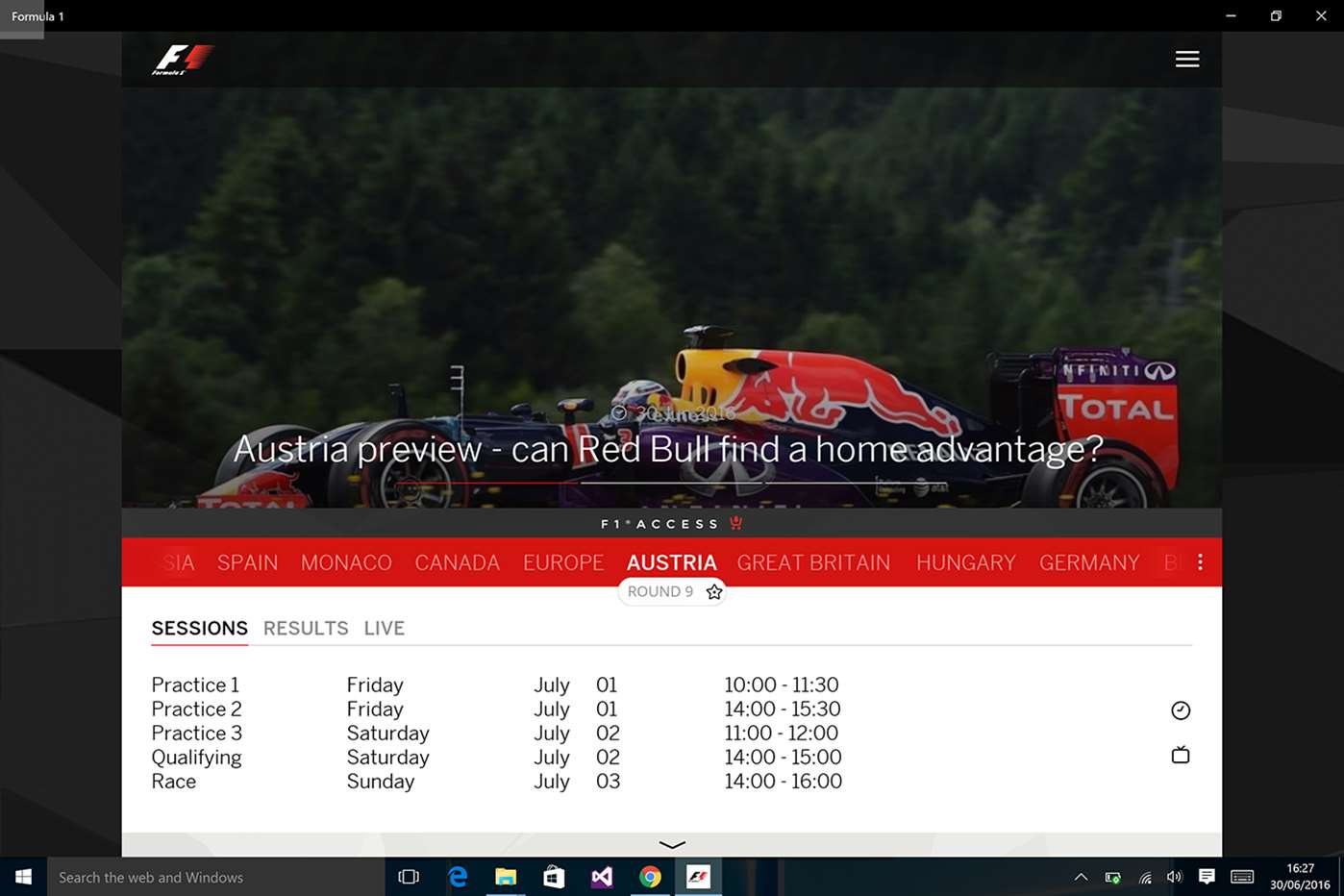Show hidden system tray icons
The height and width of the screenshot is (896, 1344).
click(x=1081, y=877)
